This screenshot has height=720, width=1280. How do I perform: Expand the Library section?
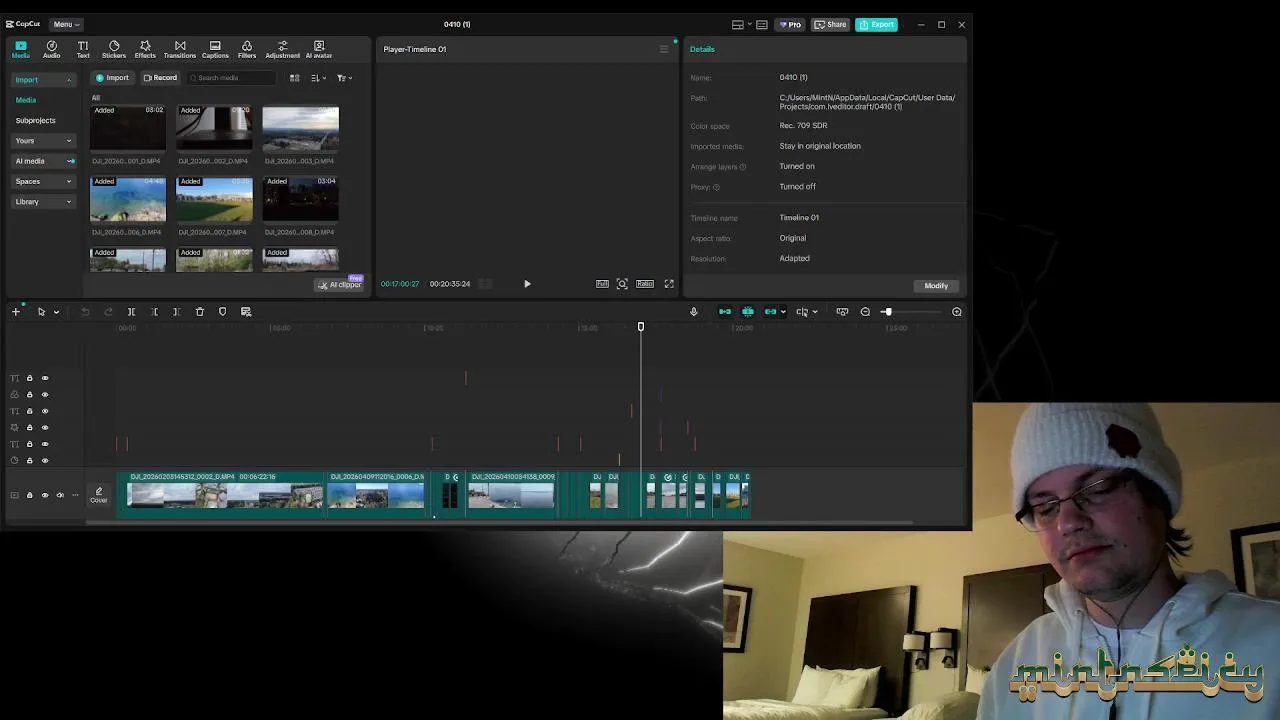69,202
